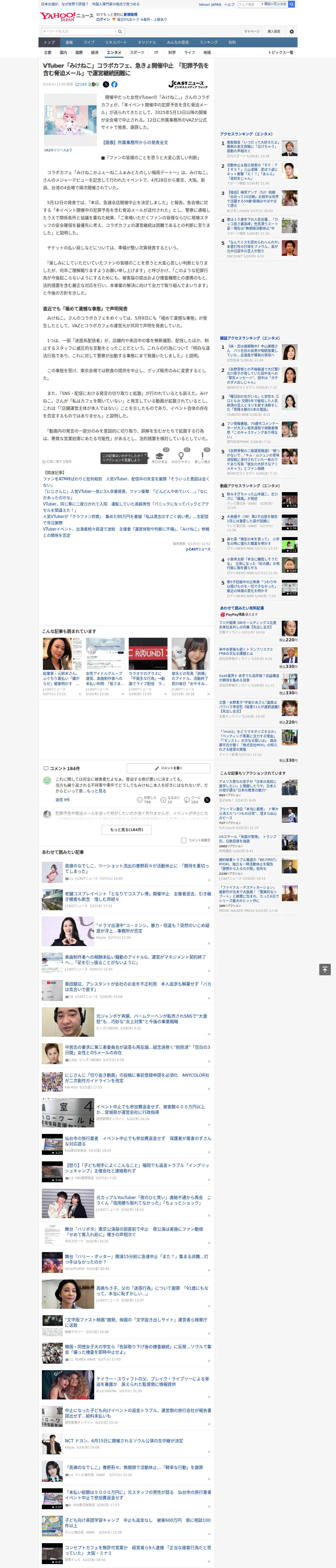Open settings via the gear icon
Image resolution: width=336 pixels, height=1568 pixels.
[292, 32]
